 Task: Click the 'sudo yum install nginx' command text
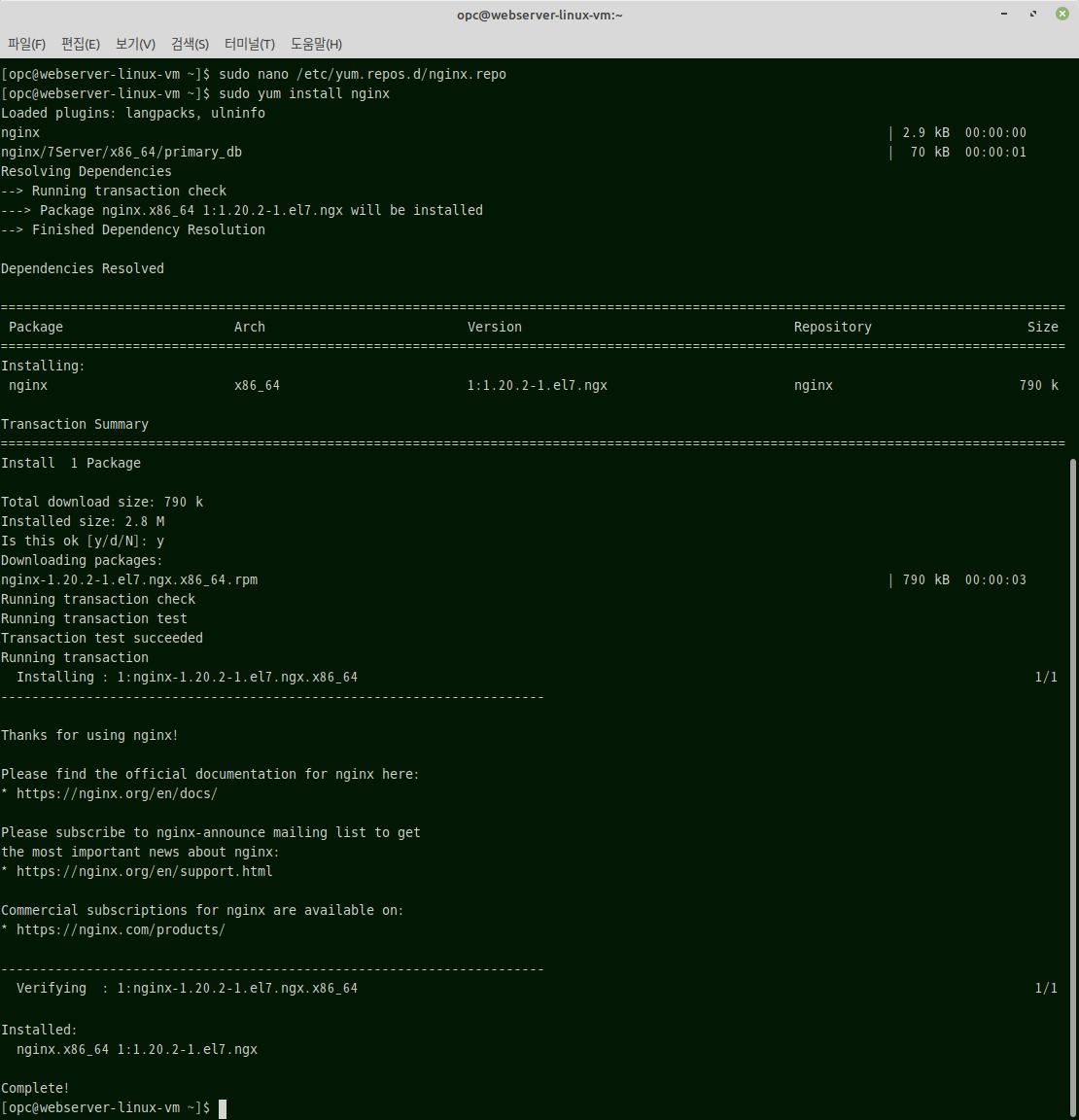tap(304, 93)
